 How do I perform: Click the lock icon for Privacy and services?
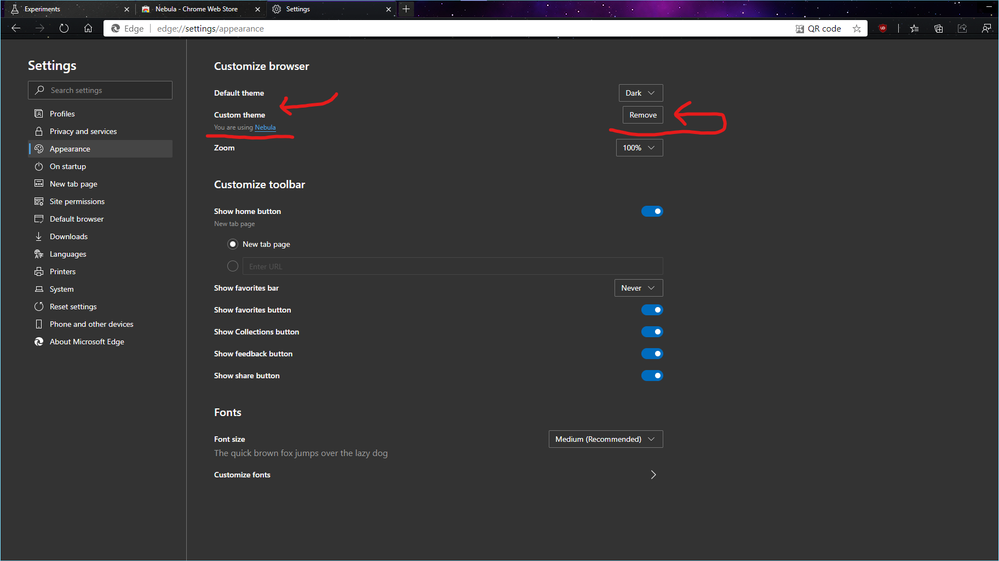pos(39,131)
